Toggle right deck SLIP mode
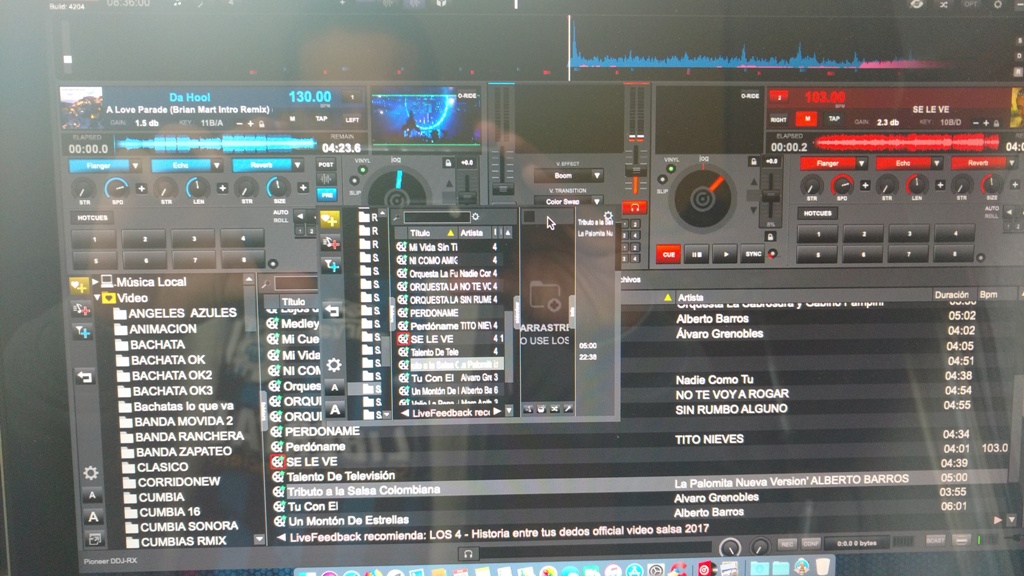The height and width of the screenshot is (576, 1024). (x=662, y=180)
